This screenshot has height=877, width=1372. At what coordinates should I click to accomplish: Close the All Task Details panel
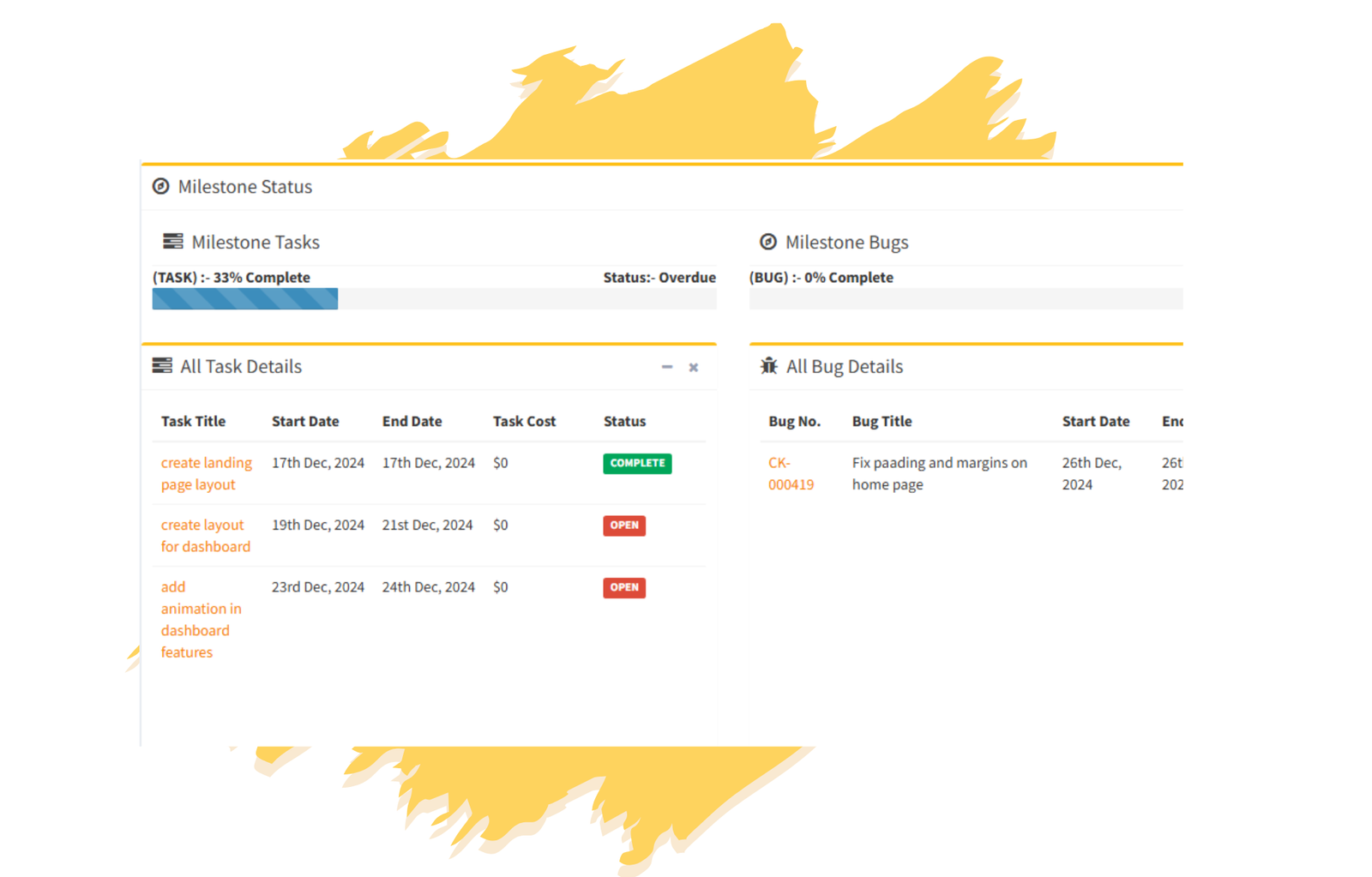694,367
